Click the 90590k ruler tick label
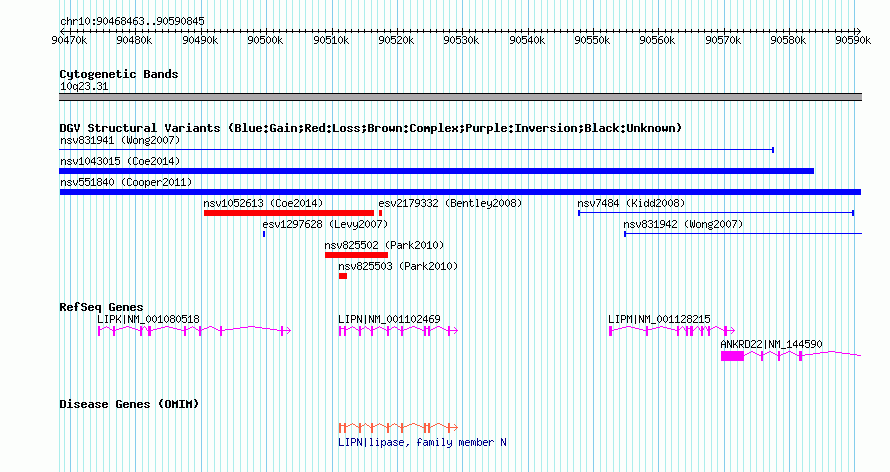The height and width of the screenshot is (472, 890). [853, 40]
